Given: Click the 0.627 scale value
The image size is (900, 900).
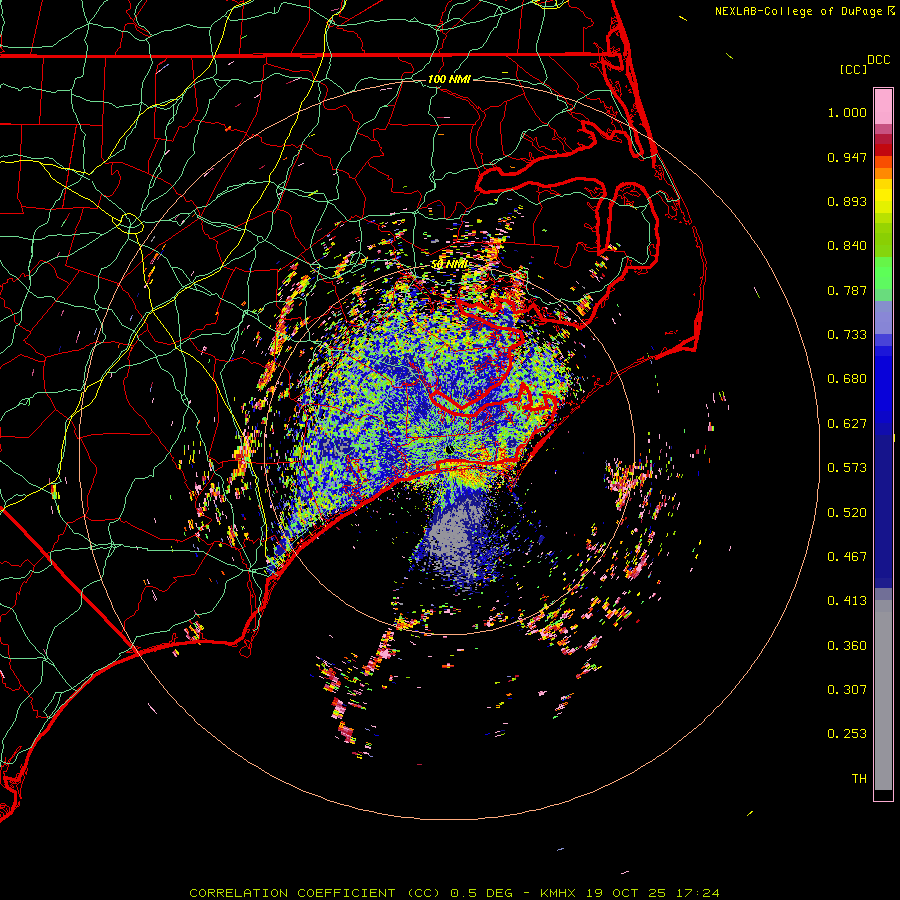Looking at the screenshot, I should pyautogui.click(x=847, y=424).
